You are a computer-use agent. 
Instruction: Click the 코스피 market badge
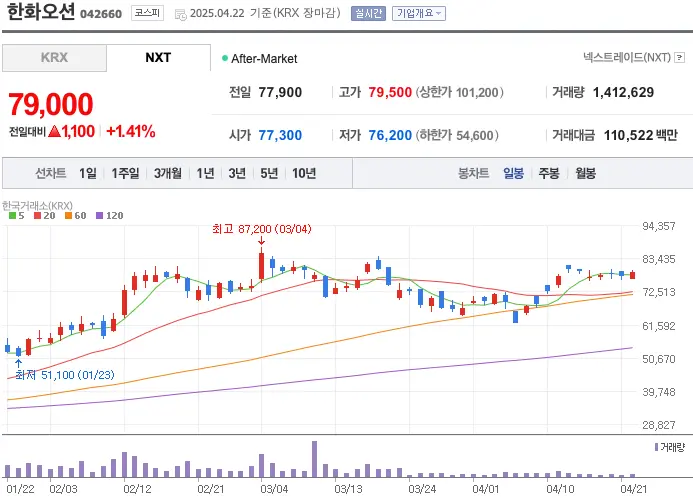[x=147, y=13]
